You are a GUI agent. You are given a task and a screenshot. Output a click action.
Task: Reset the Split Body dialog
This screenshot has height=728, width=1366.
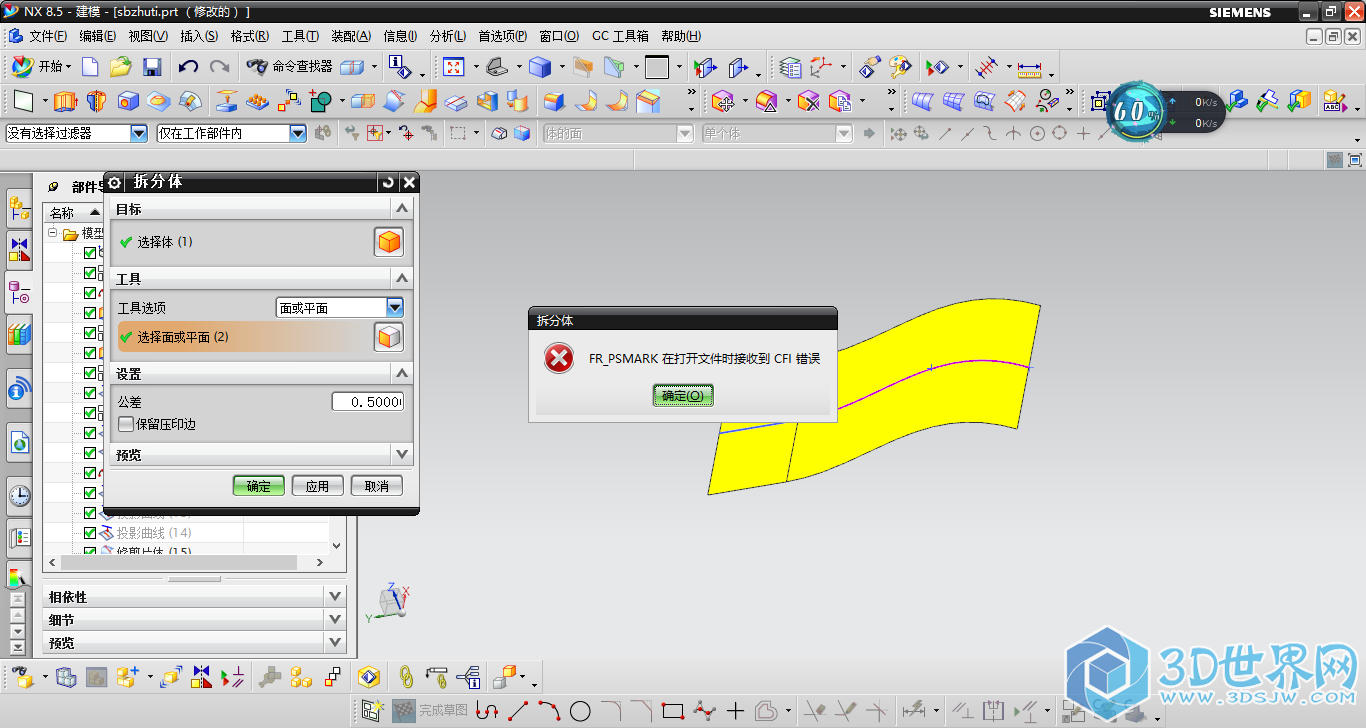388,182
